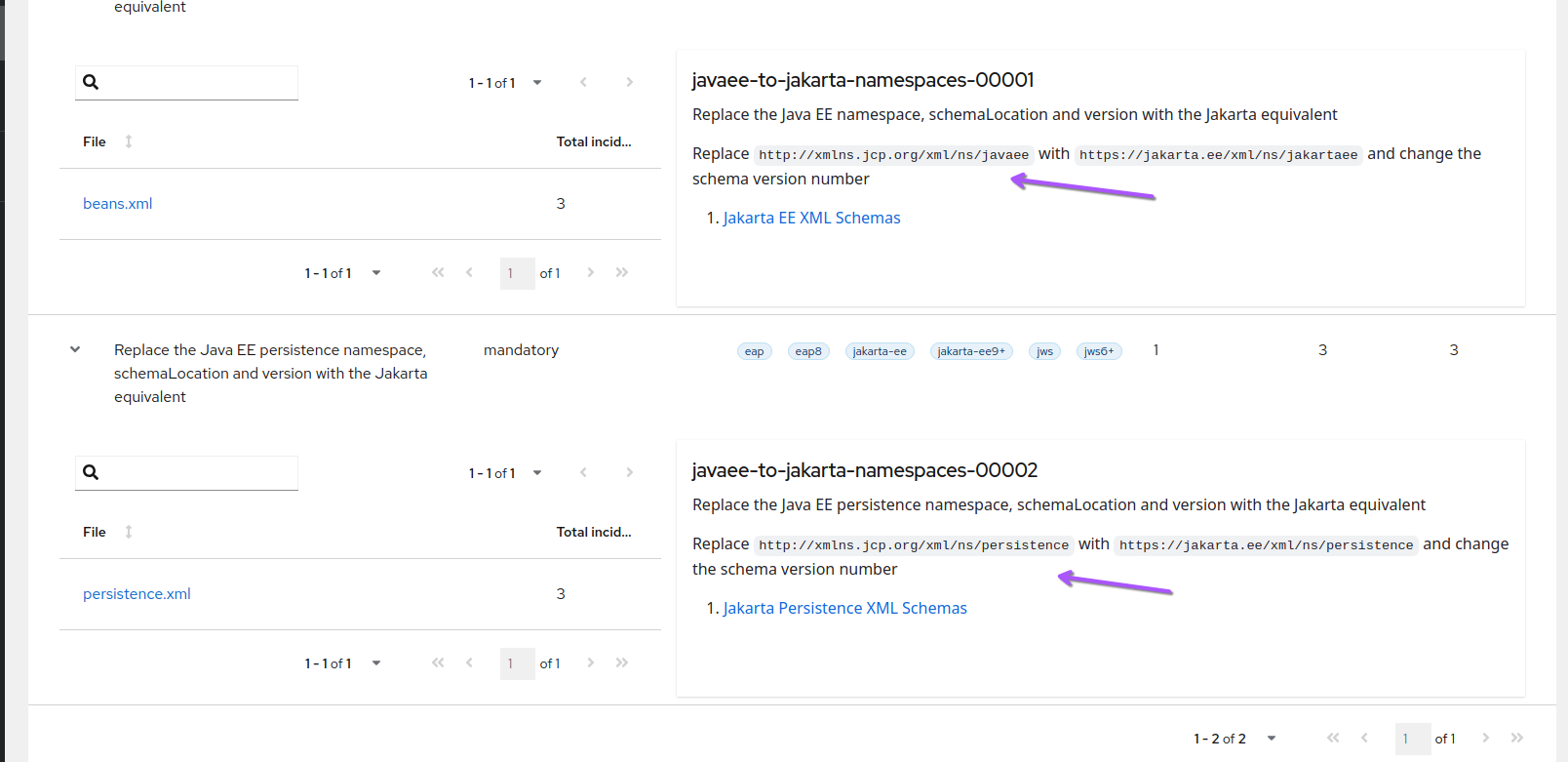The height and width of the screenshot is (762, 1568).
Task: Sort the persistence.xml table by File column
Action: pyautogui.click(x=129, y=532)
